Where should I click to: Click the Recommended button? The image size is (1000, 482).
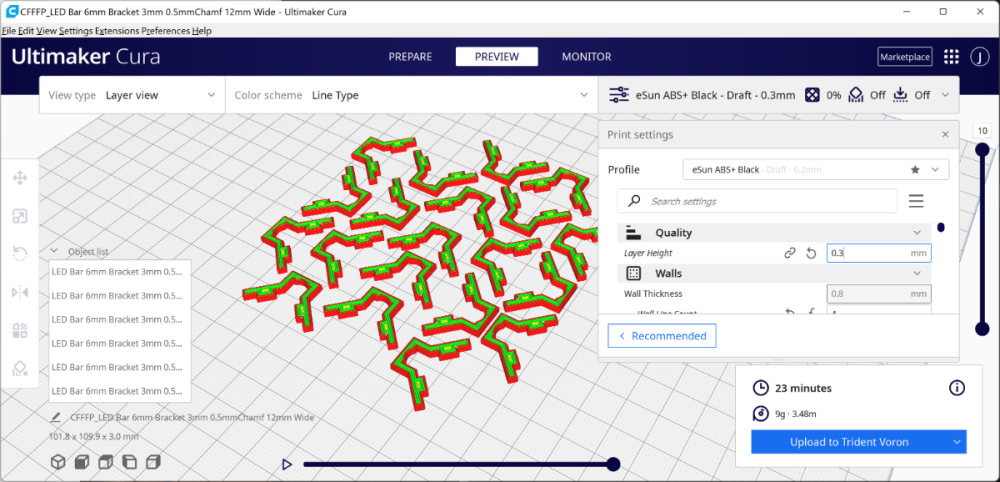(661, 335)
